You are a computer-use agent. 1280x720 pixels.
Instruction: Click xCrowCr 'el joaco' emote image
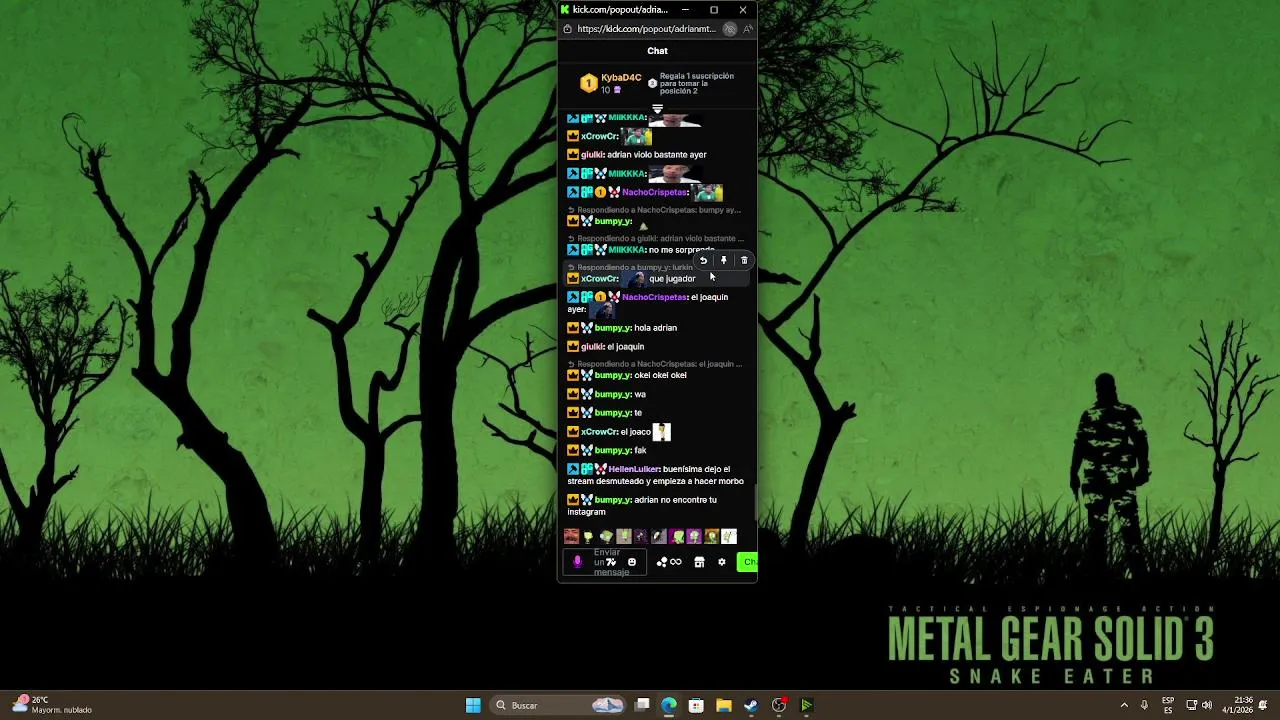[662, 432]
